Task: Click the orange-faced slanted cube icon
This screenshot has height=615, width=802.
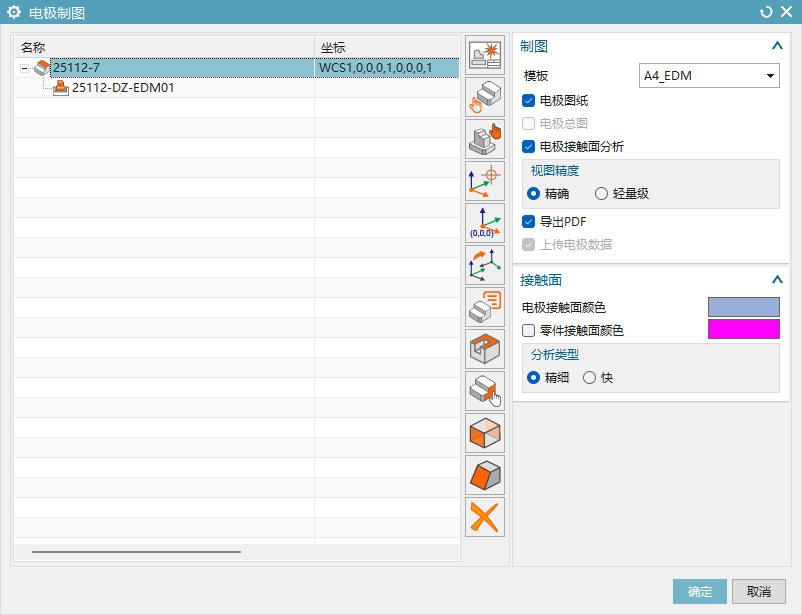Action: point(485,475)
